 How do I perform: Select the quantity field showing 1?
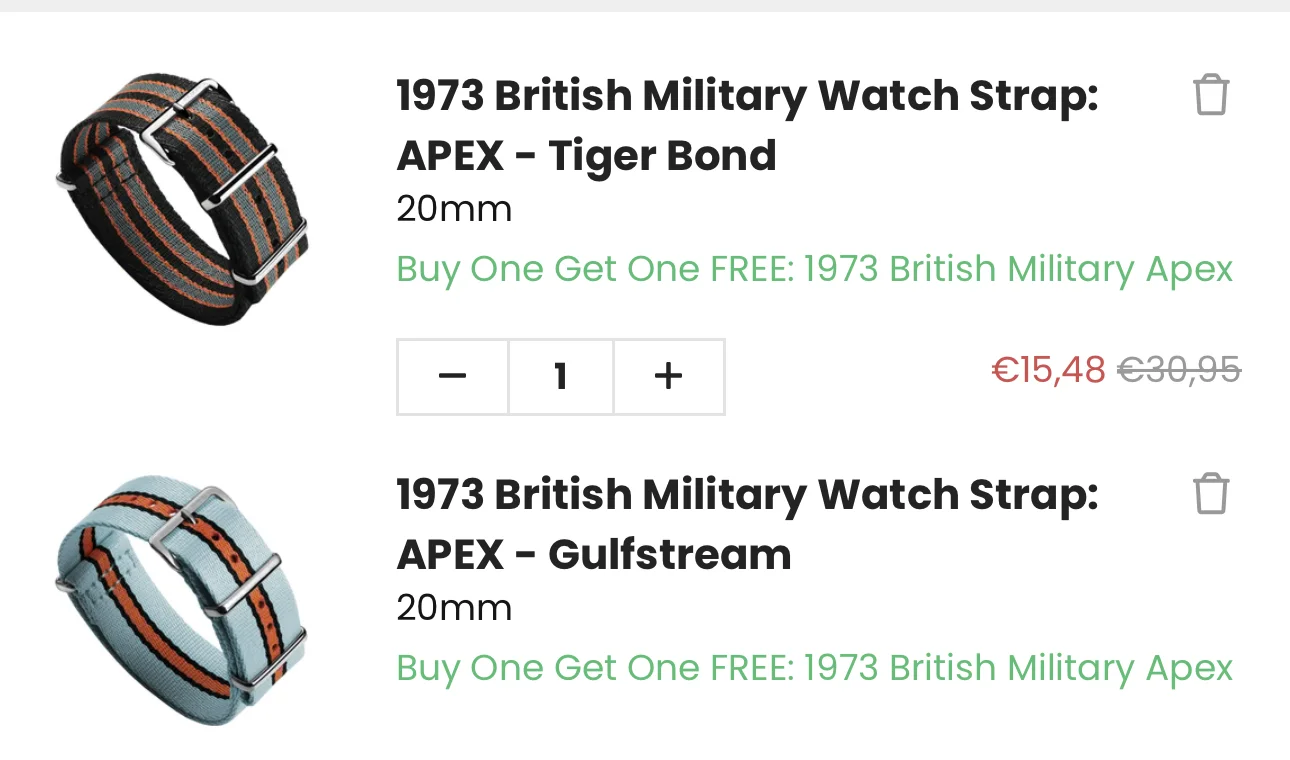(561, 377)
